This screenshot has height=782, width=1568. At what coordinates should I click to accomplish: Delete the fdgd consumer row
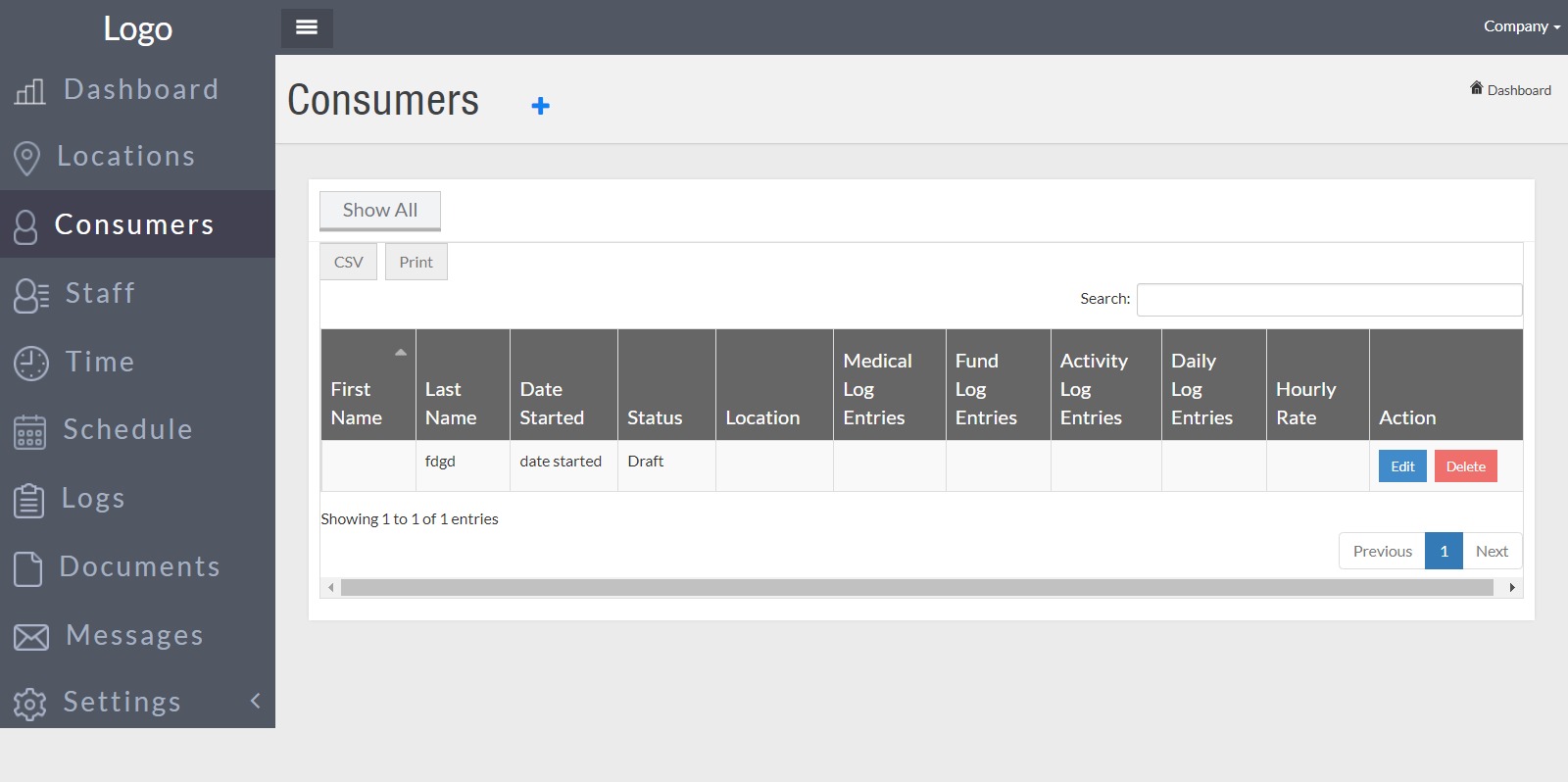tap(1466, 466)
